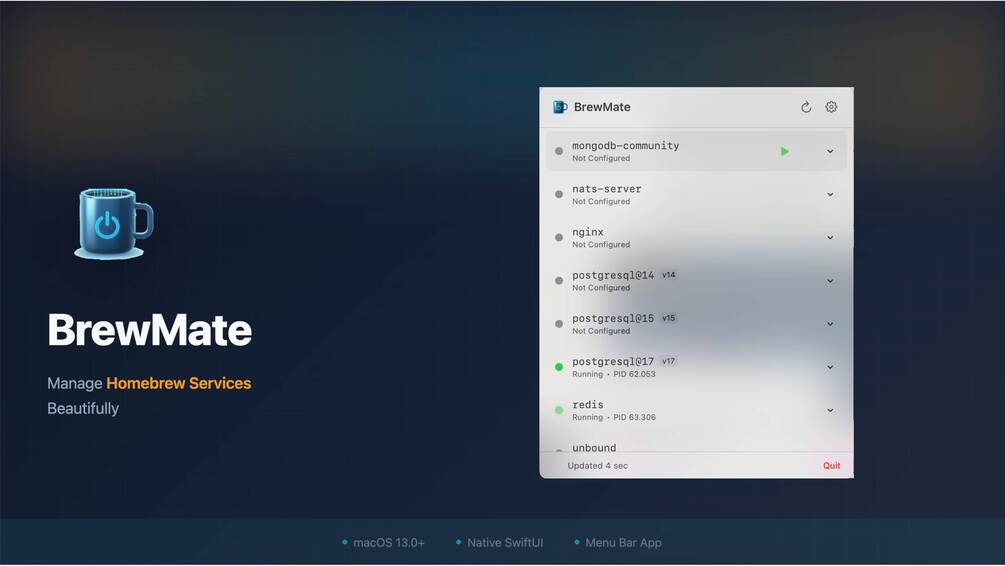Quit BrewMate with the red Quit button
This screenshot has height=566, width=1005.
[831, 466]
